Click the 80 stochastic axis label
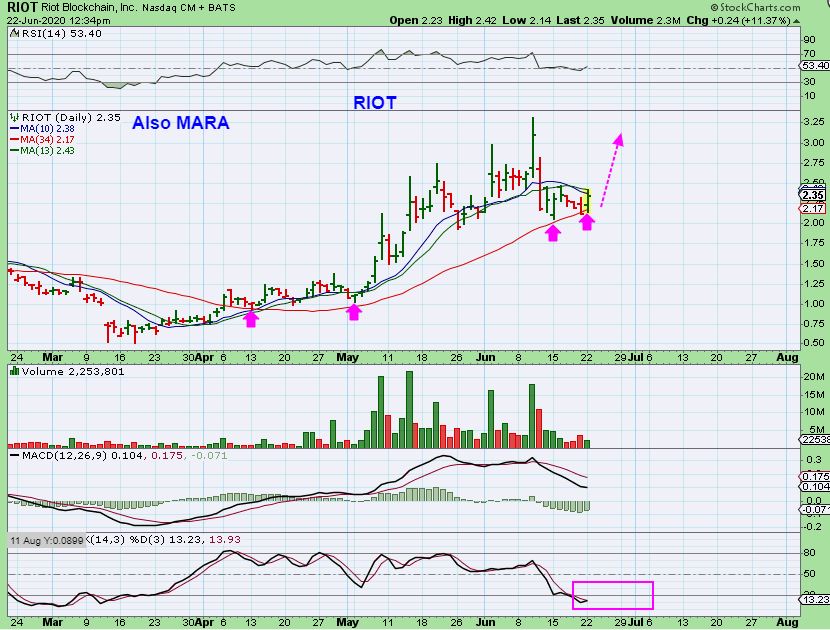Screen dimensions: 830x630 coord(810,553)
